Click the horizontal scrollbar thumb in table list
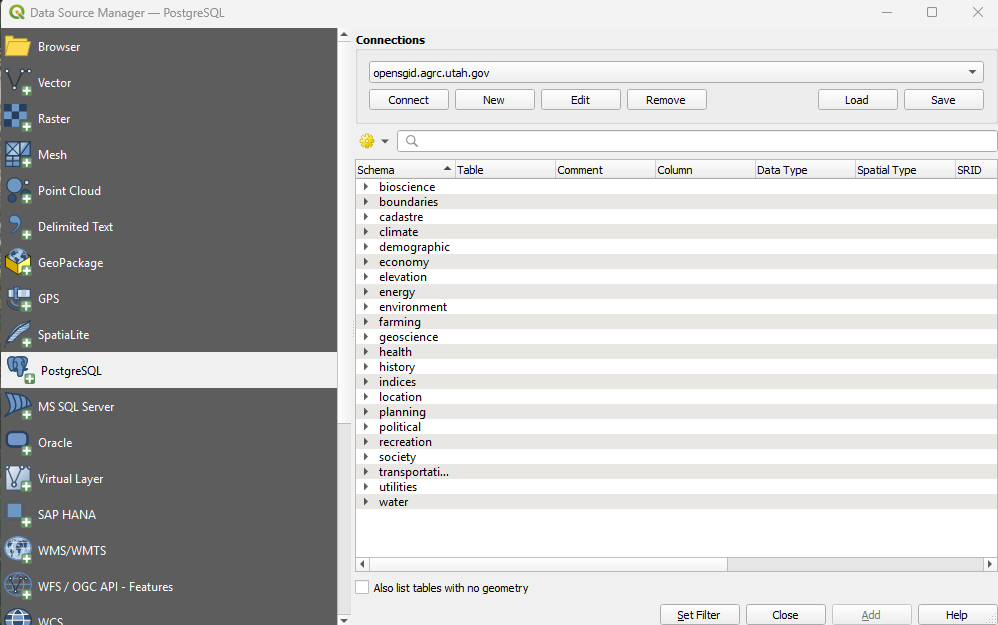Screen dimensions: 998x625 [x=548, y=564]
